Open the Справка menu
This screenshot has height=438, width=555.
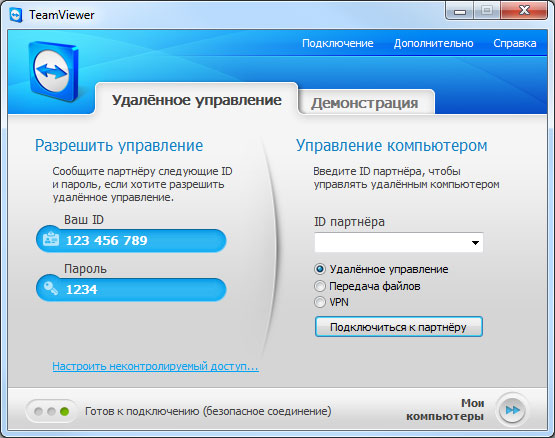point(515,43)
